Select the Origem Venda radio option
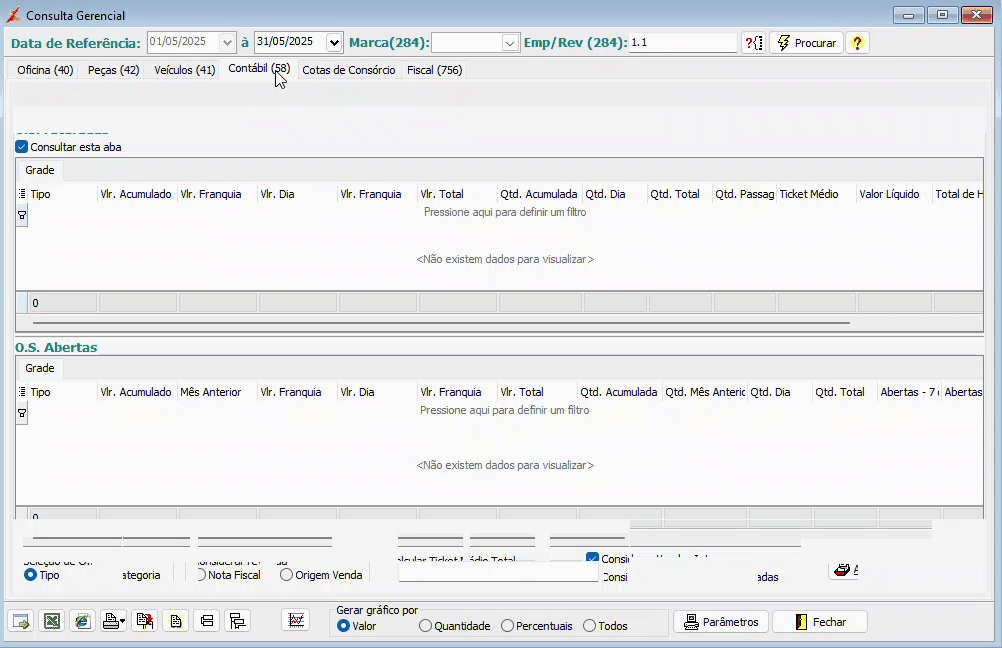 click(286, 575)
